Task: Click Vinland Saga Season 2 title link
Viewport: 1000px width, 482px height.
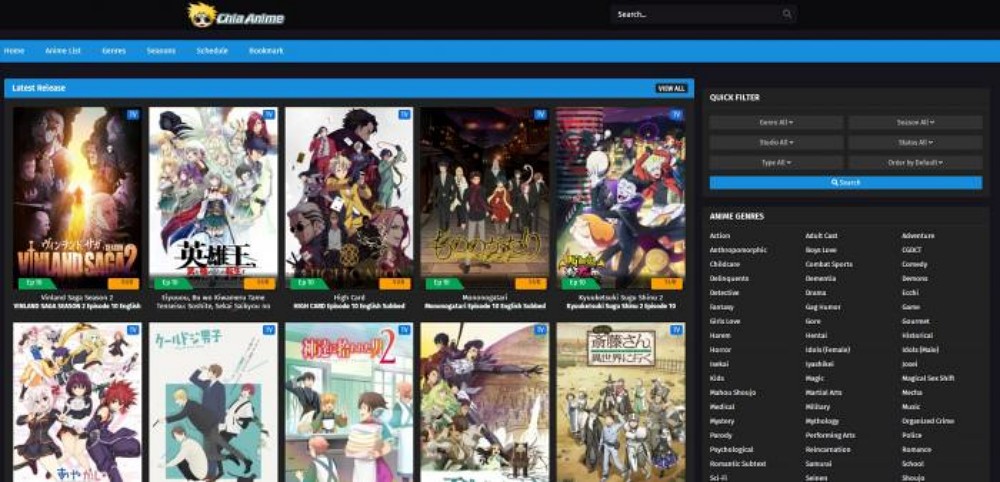Action: pyautogui.click(x=77, y=298)
